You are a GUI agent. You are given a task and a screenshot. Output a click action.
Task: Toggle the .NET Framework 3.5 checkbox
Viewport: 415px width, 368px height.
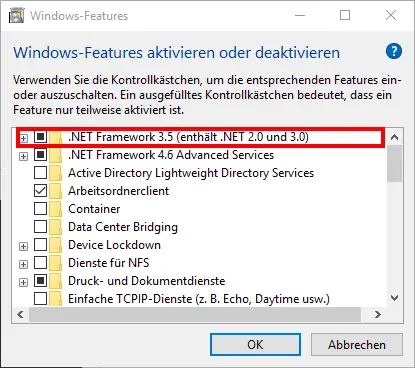pyautogui.click(x=40, y=137)
